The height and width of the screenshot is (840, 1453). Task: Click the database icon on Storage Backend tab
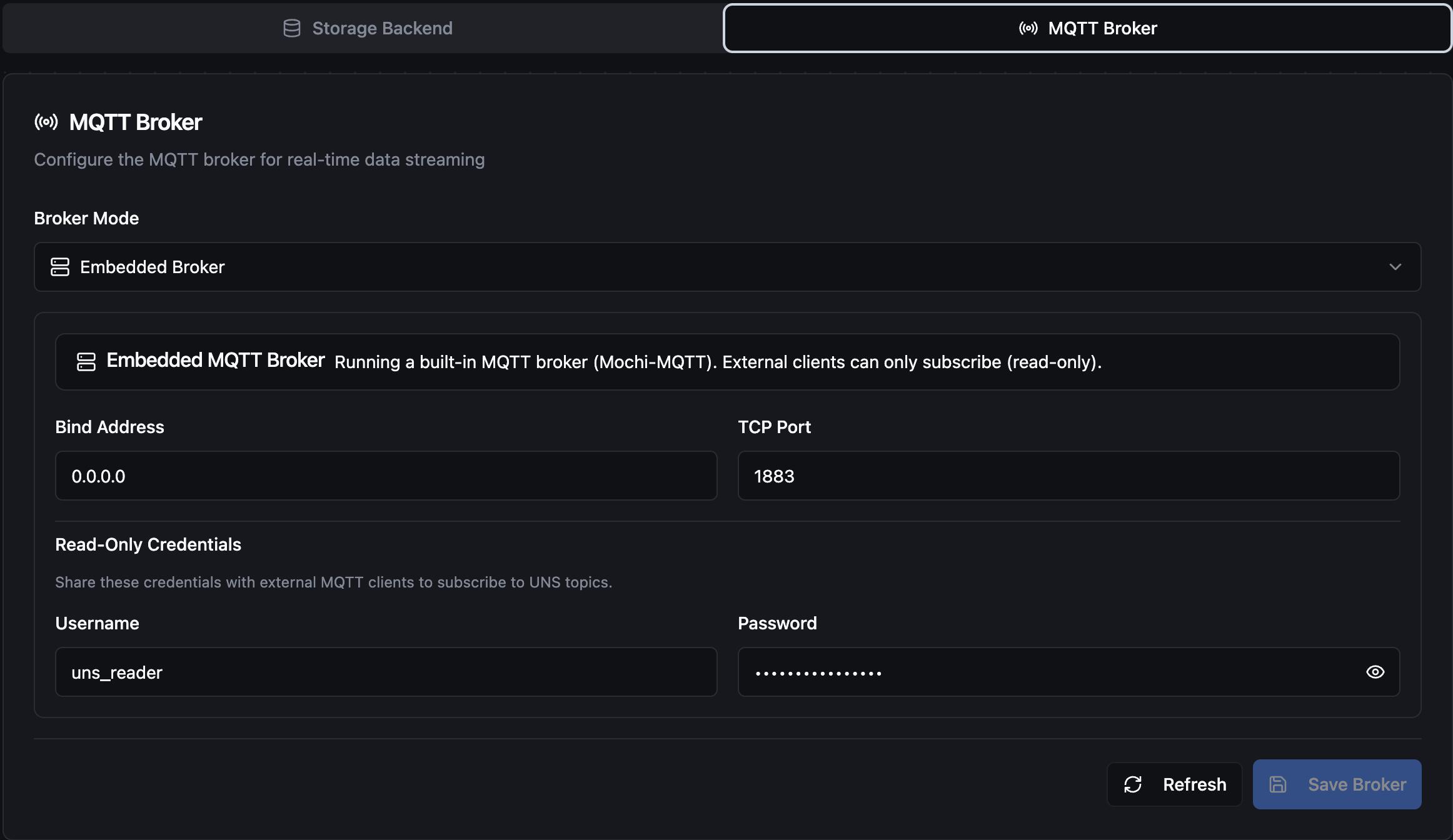tap(292, 28)
